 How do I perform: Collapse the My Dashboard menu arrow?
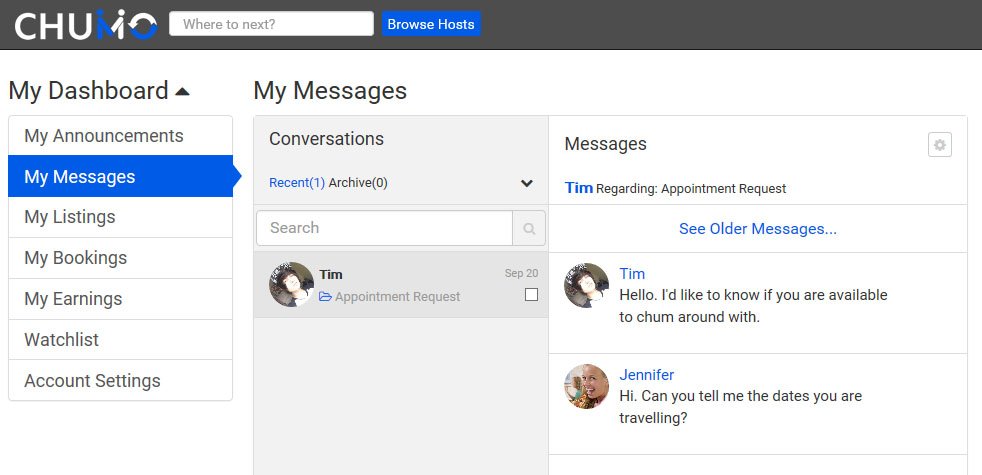[x=182, y=91]
